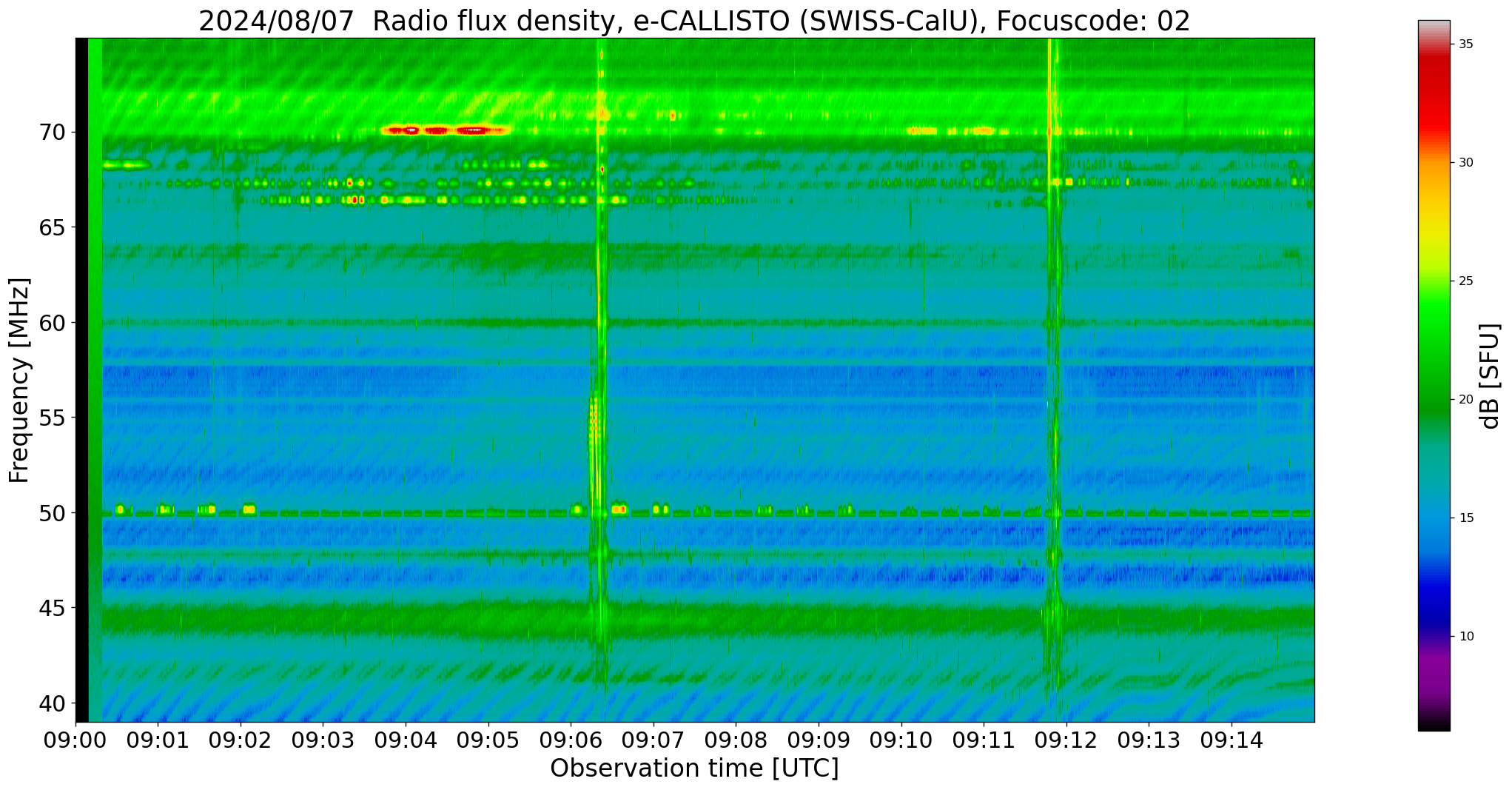Click the 09:08 time tick label
The image size is (1512, 790).
[736, 740]
